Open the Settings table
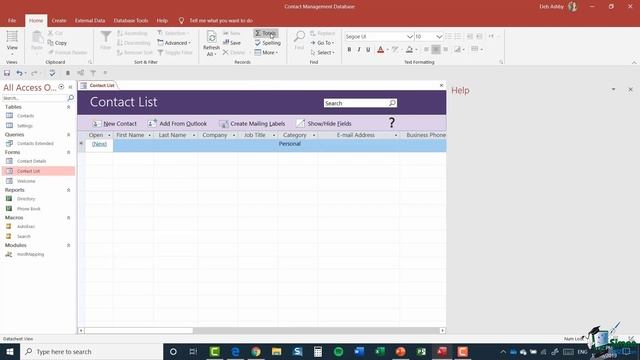 coord(24,126)
